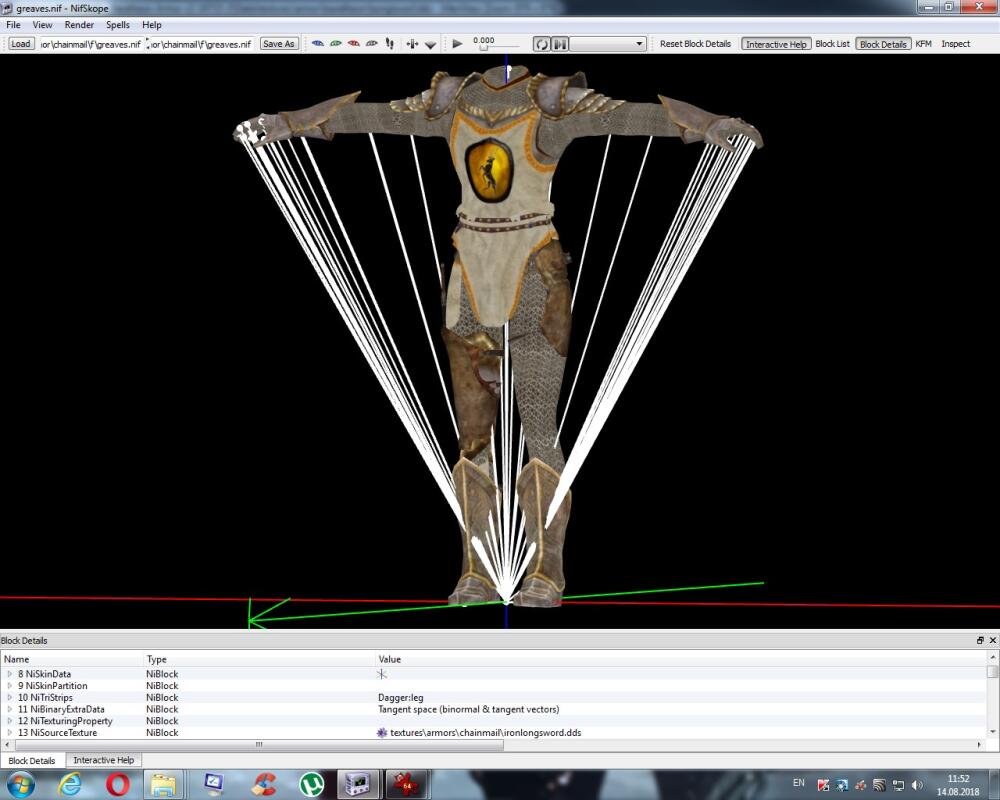Screen dimensions: 1000x800
Task: Click the arrows between the path fields
Action: click(147, 44)
